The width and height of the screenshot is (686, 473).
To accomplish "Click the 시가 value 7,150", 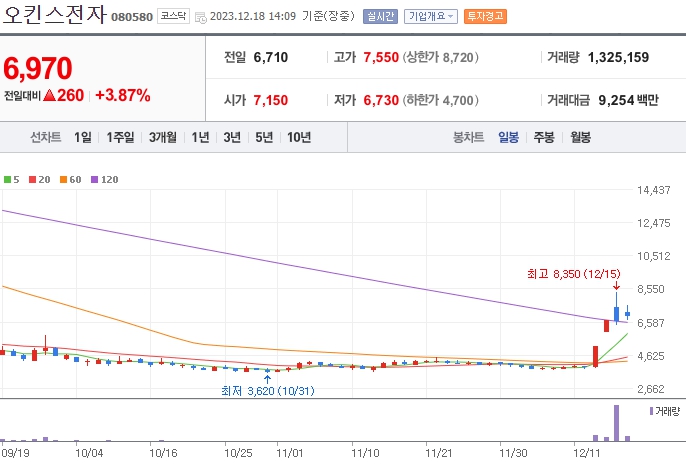I will [x=271, y=100].
